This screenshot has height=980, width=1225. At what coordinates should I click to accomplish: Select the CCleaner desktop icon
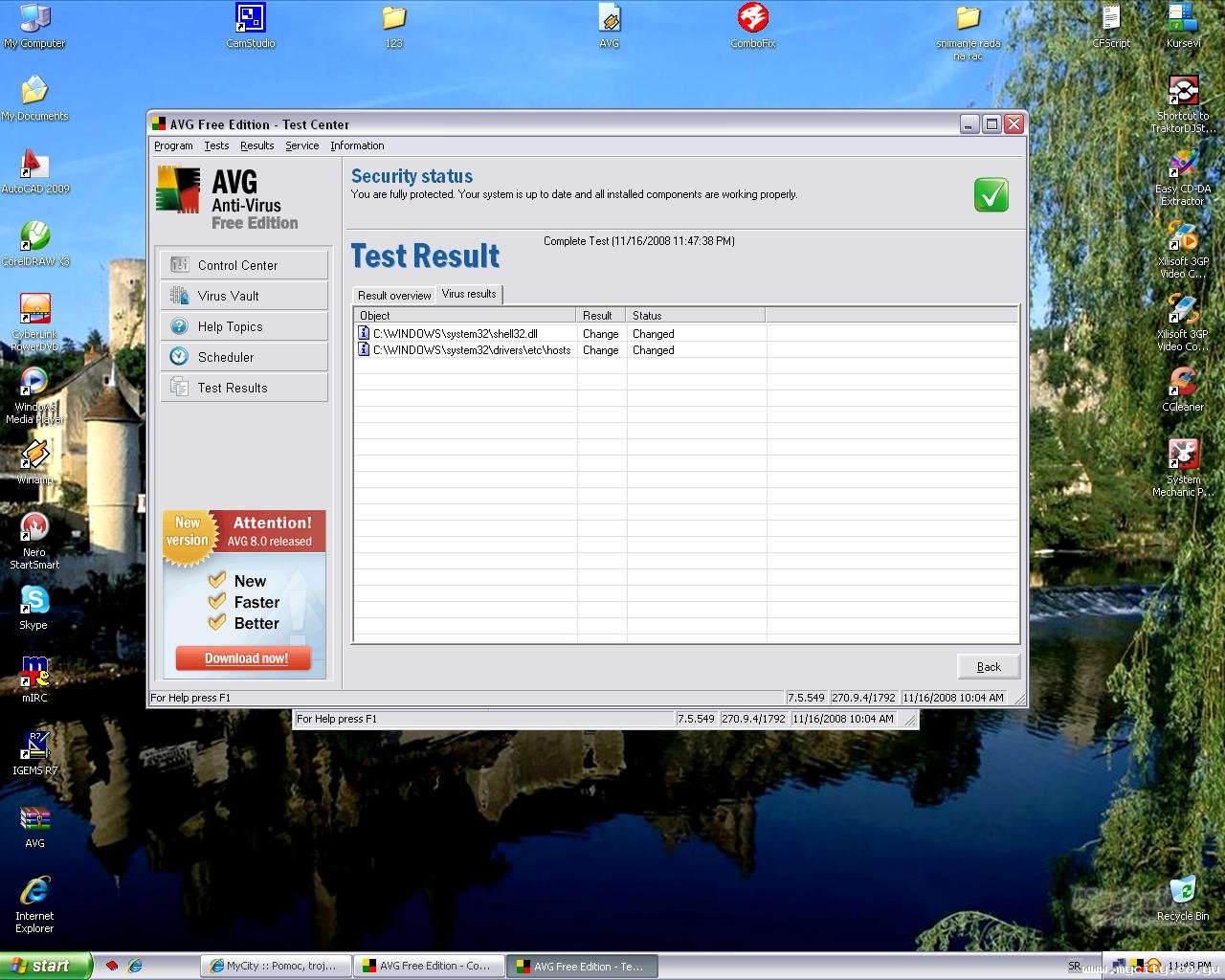[1183, 390]
